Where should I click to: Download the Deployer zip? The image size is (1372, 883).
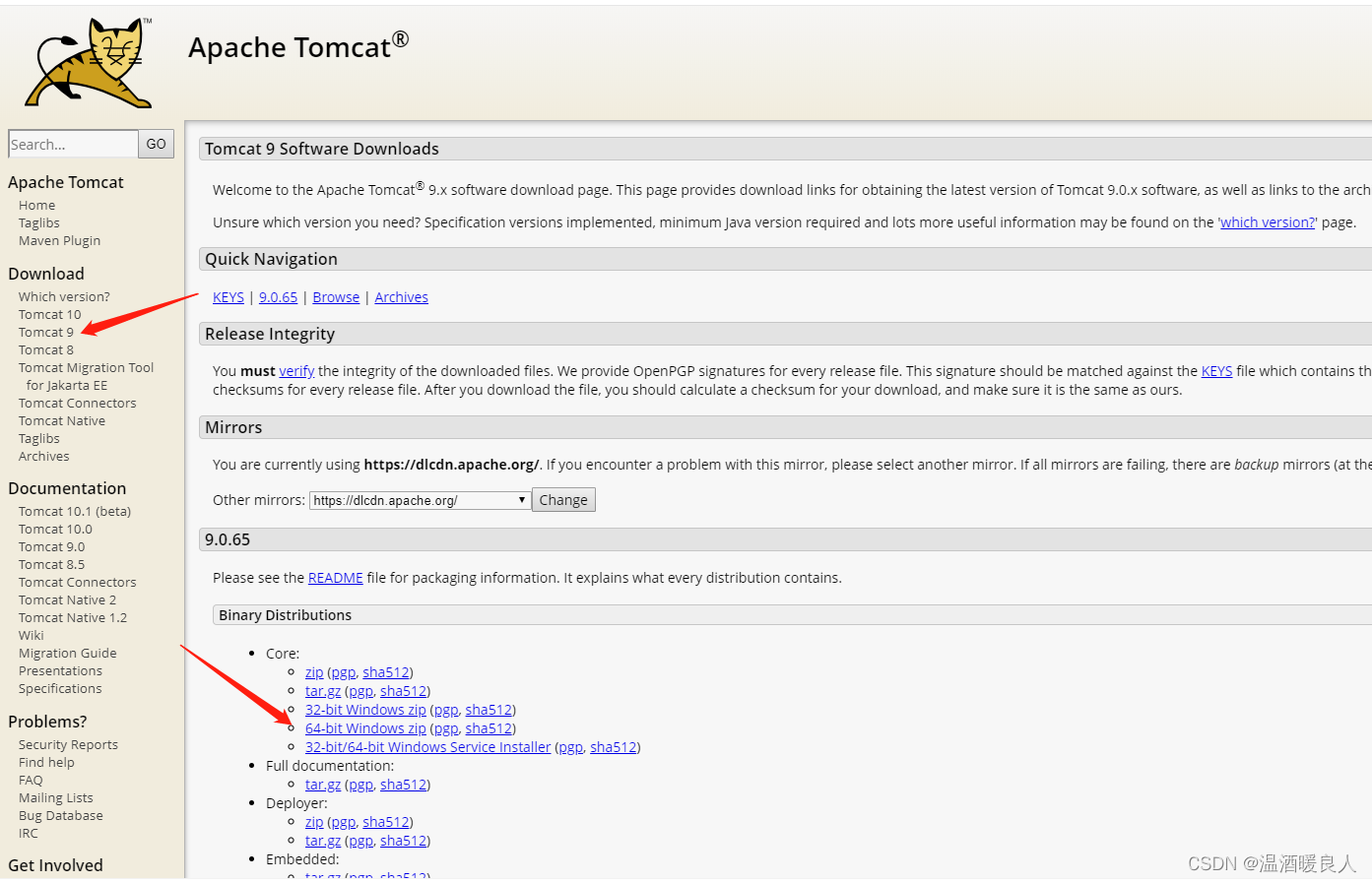[x=314, y=822]
